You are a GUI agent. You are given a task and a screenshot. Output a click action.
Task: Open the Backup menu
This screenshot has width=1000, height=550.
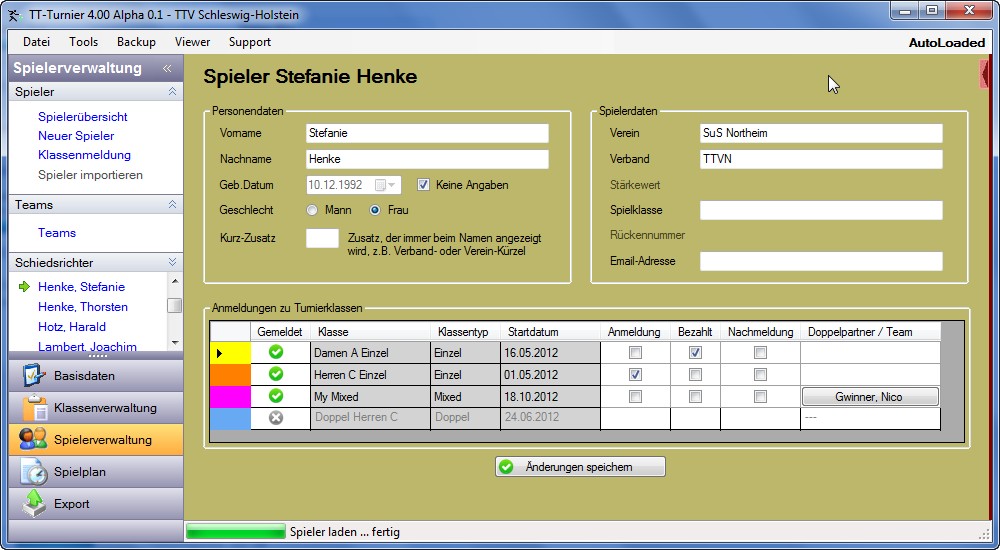[136, 42]
